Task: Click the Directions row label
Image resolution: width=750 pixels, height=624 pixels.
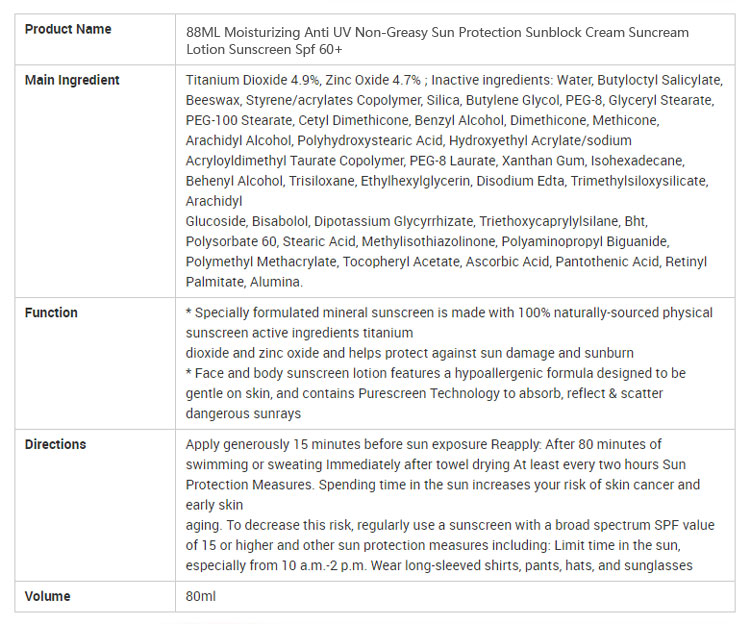Action: click(x=55, y=444)
